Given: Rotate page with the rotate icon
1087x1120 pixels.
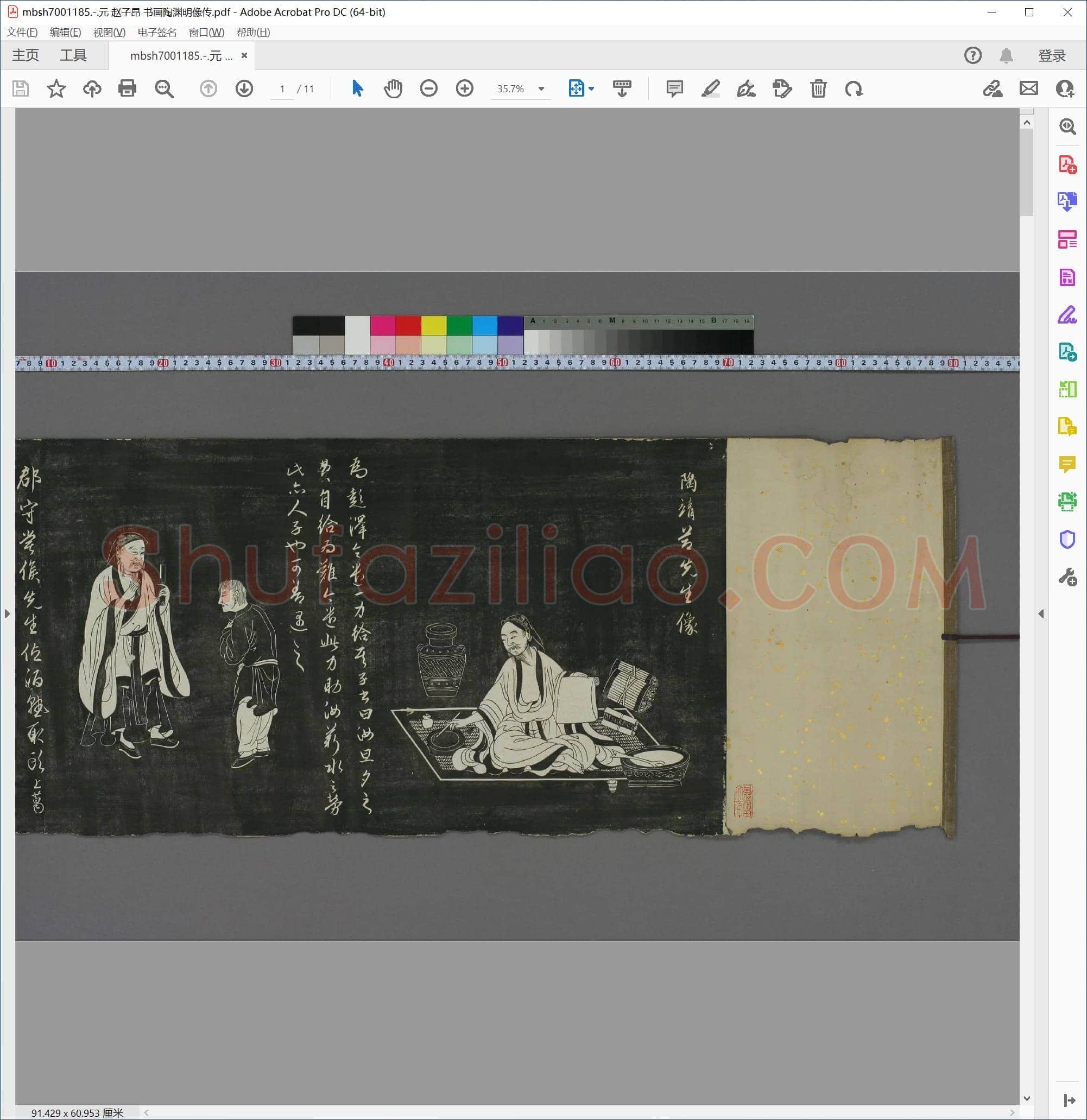Looking at the screenshot, I should pyautogui.click(x=854, y=88).
